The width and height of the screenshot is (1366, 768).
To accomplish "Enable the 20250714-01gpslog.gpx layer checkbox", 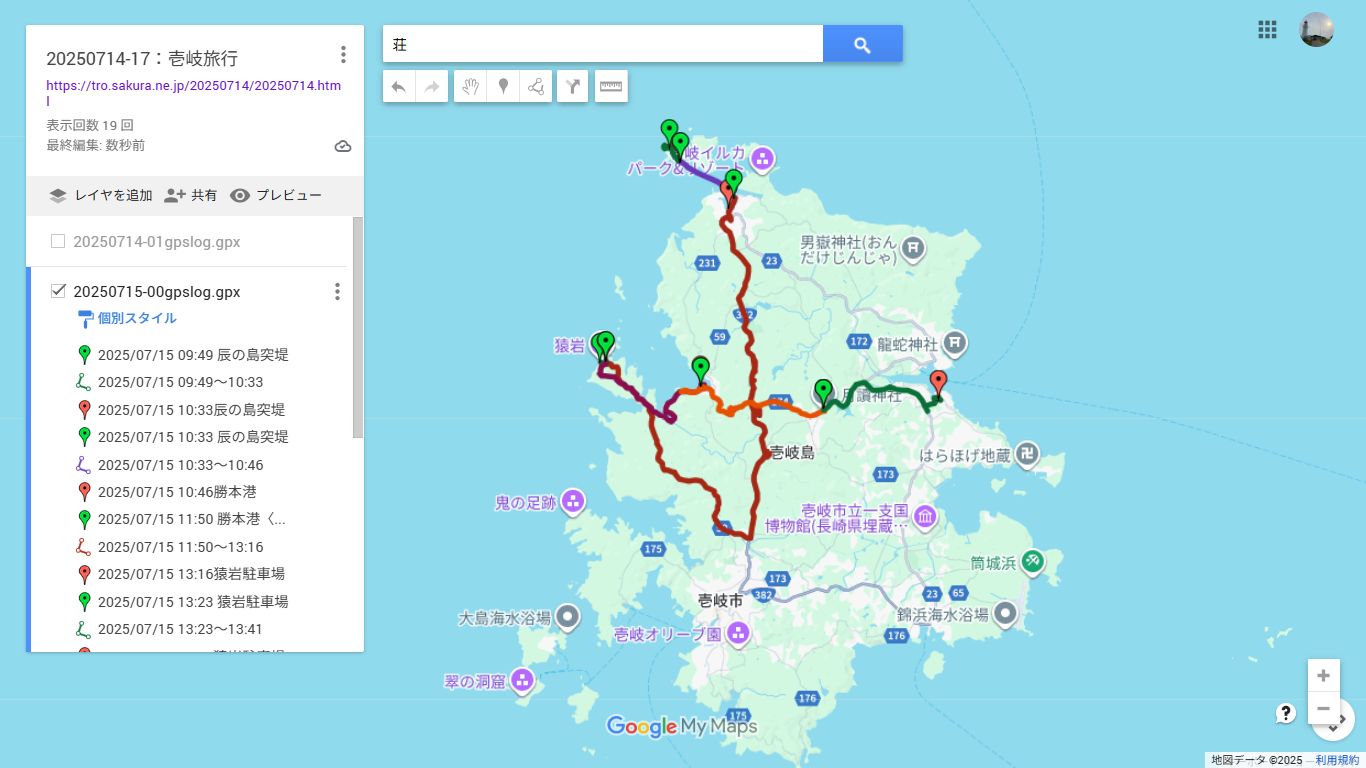I will tap(58, 241).
